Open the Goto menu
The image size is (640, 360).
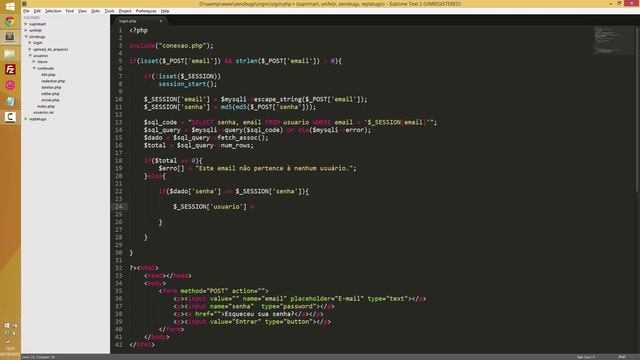pos(96,11)
